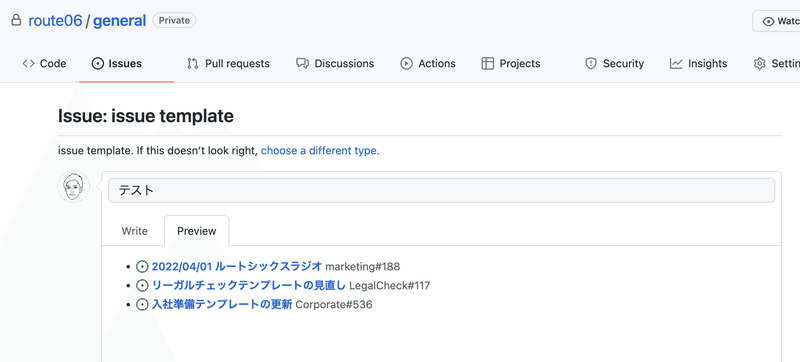Click open-issue icon beside 入社準備テンプレート
Viewport: 800px width, 362px height.
[142, 305]
